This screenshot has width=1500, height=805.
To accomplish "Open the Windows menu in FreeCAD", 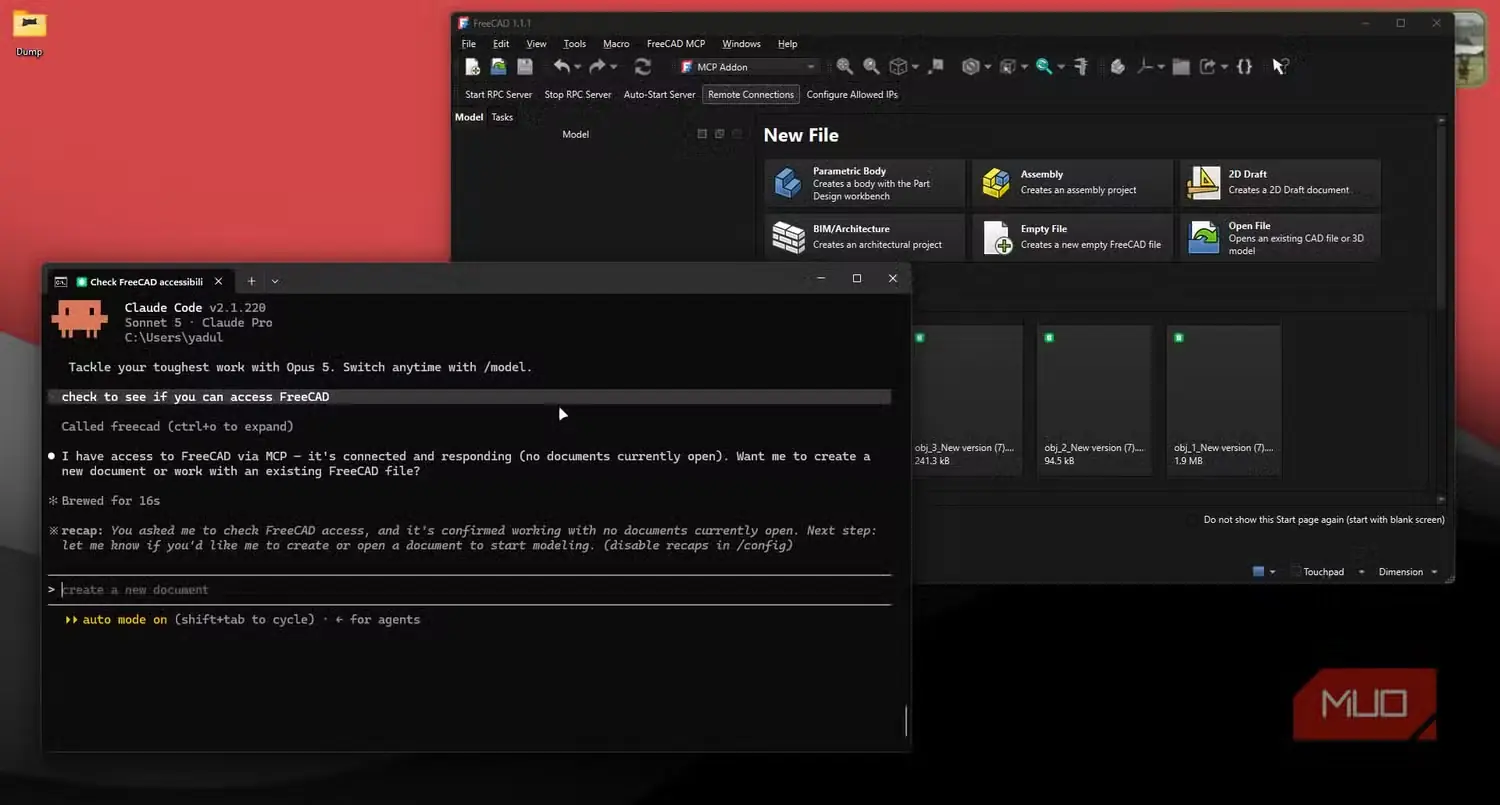I will pyautogui.click(x=742, y=44).
